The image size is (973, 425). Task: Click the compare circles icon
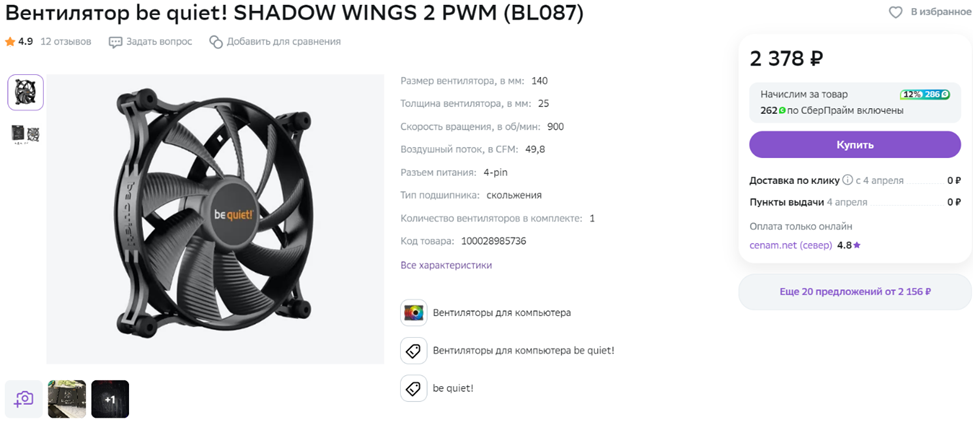click(216, 42)
